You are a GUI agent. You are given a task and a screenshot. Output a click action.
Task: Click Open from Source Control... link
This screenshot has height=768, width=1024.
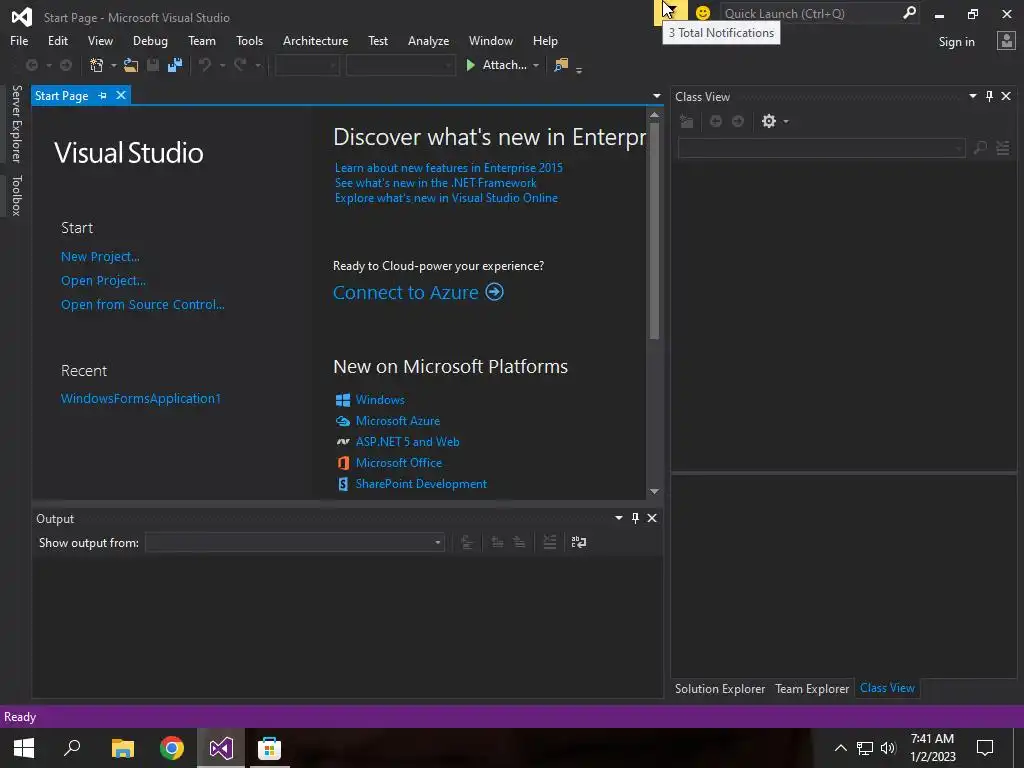click(142, 304)
